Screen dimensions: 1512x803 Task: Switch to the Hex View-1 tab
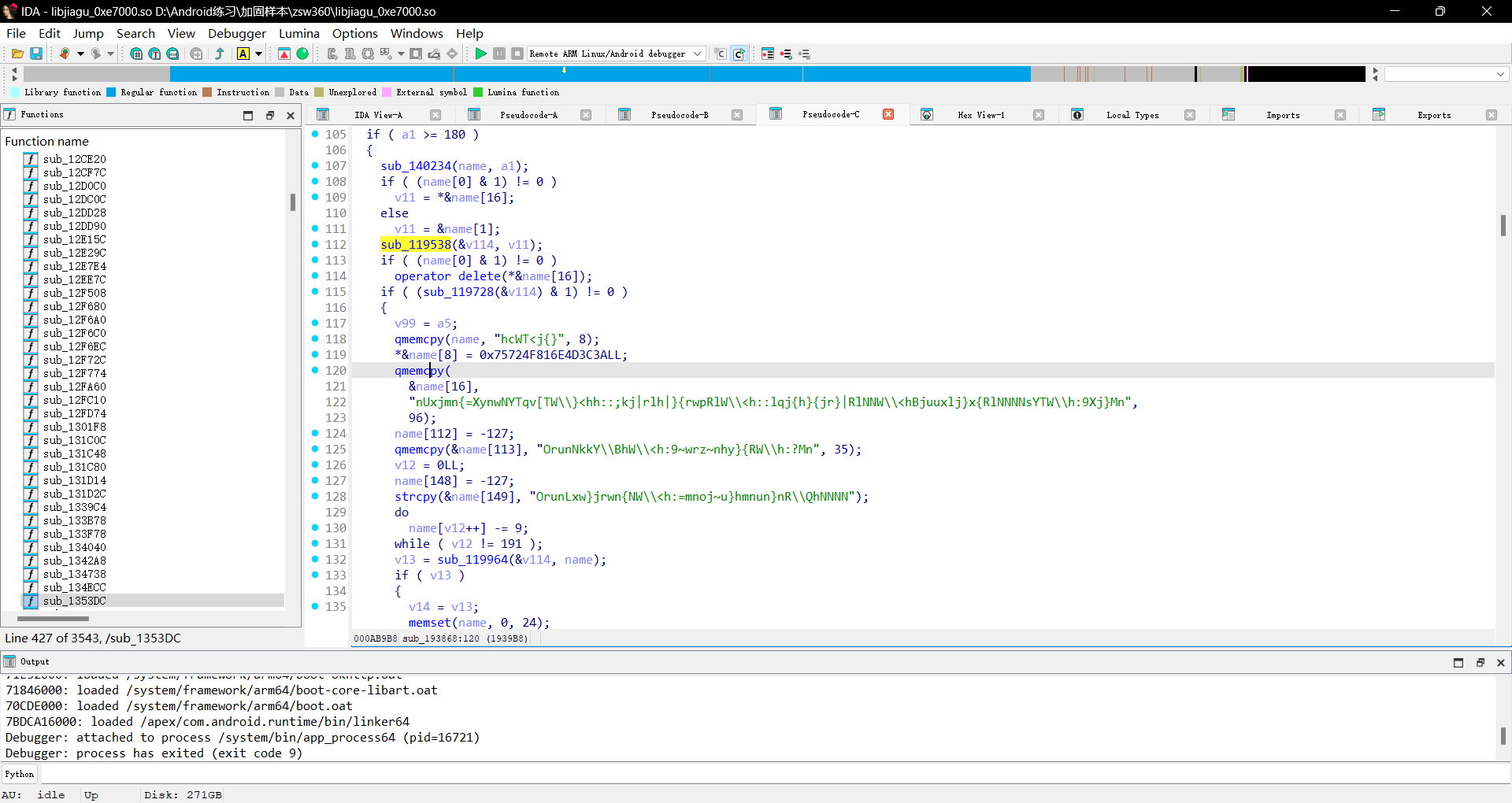(980, 115)
